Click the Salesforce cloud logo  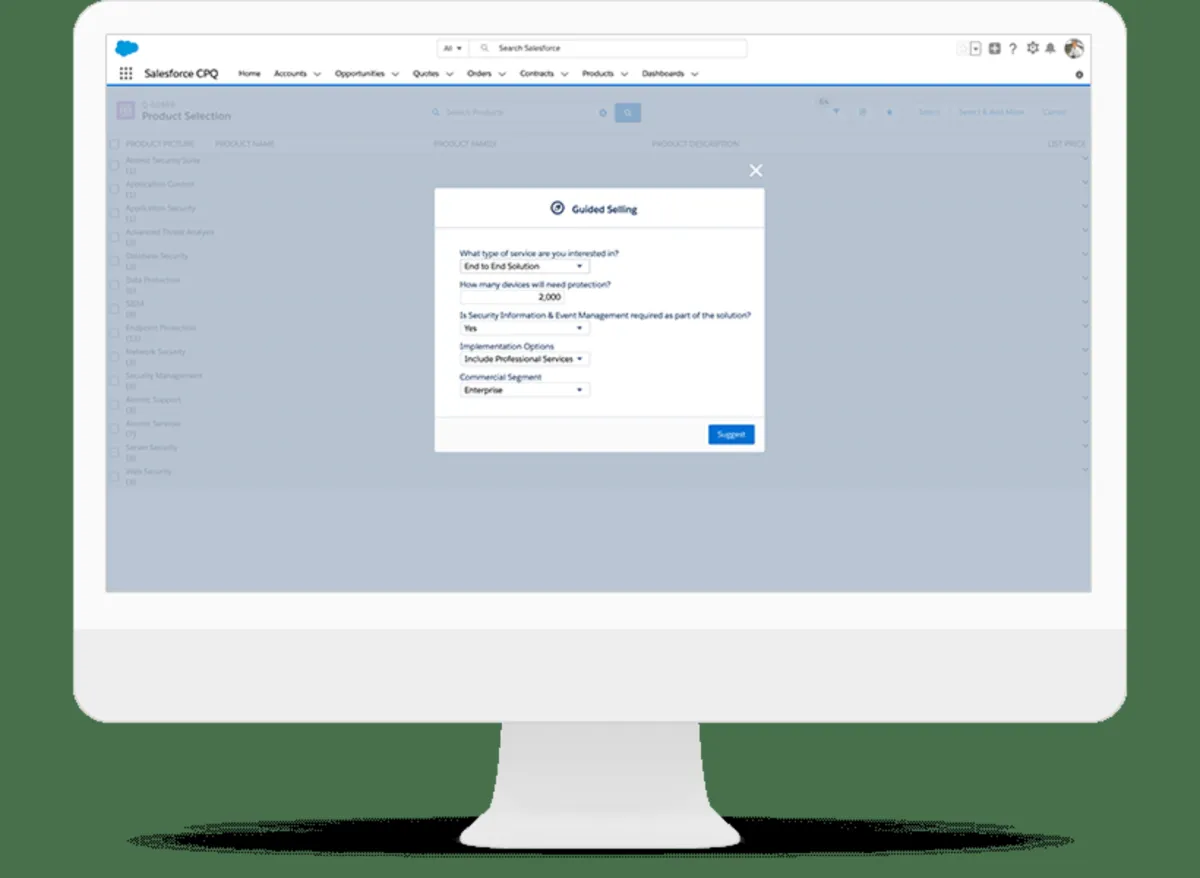click(x=126, y=48)
